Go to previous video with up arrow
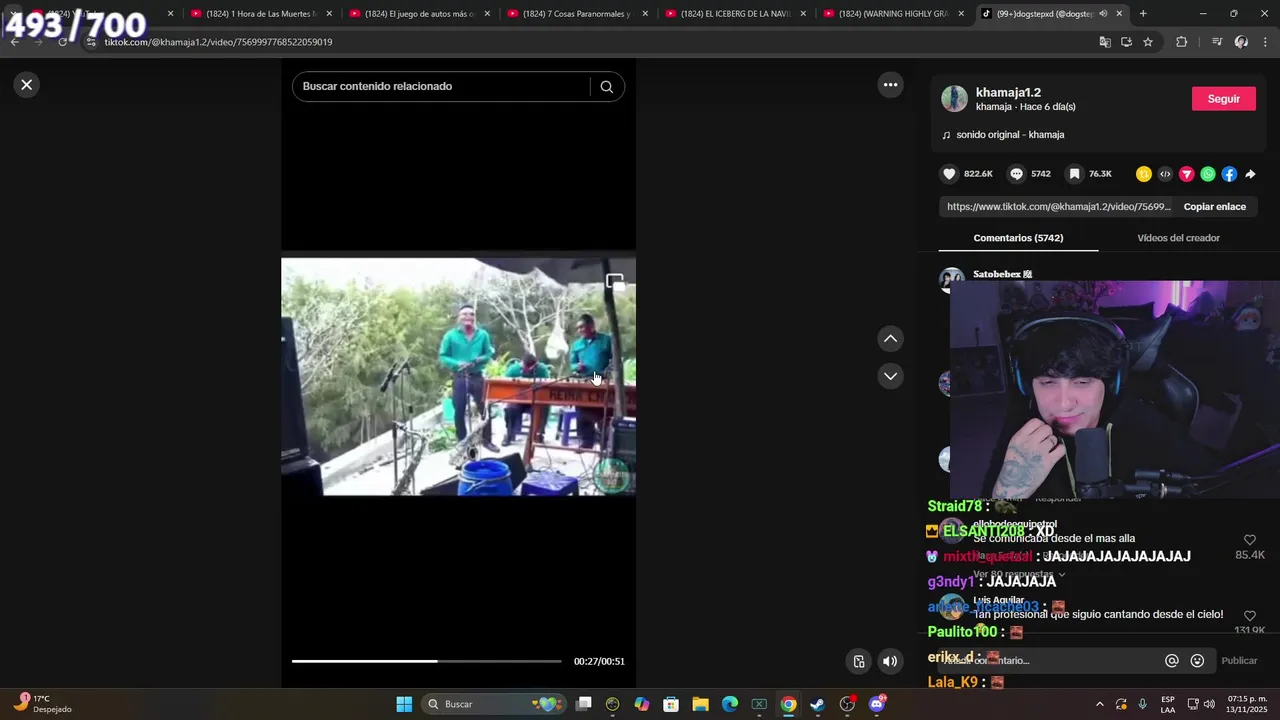 [890, 339]
